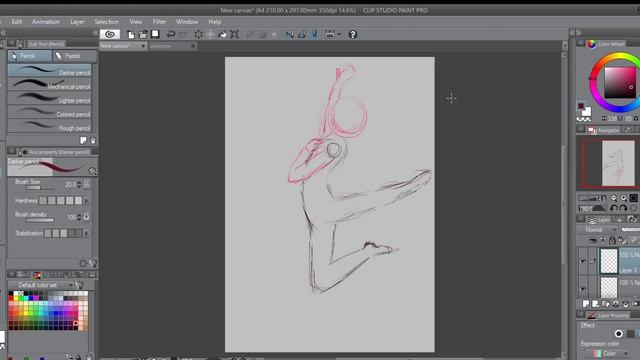The height and width of the screenshot is (360, 640).
Task: Click the main drawing color swatch
Action: (581, 106)
